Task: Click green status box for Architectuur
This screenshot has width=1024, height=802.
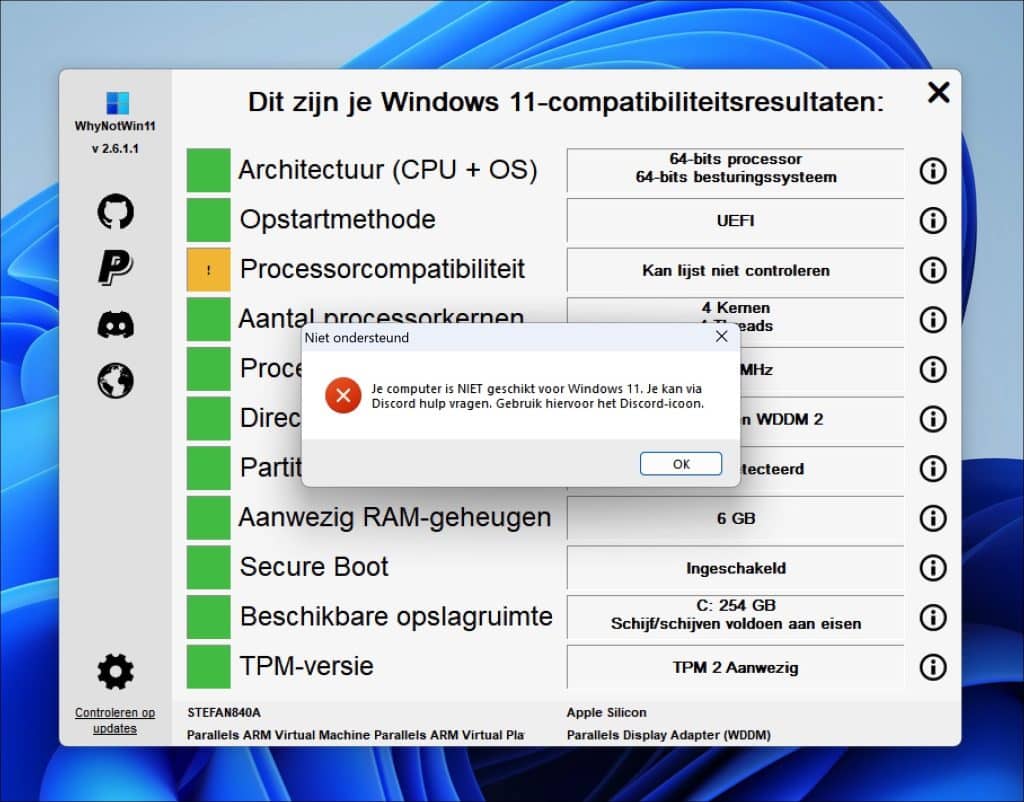Action: coord(208,170)
